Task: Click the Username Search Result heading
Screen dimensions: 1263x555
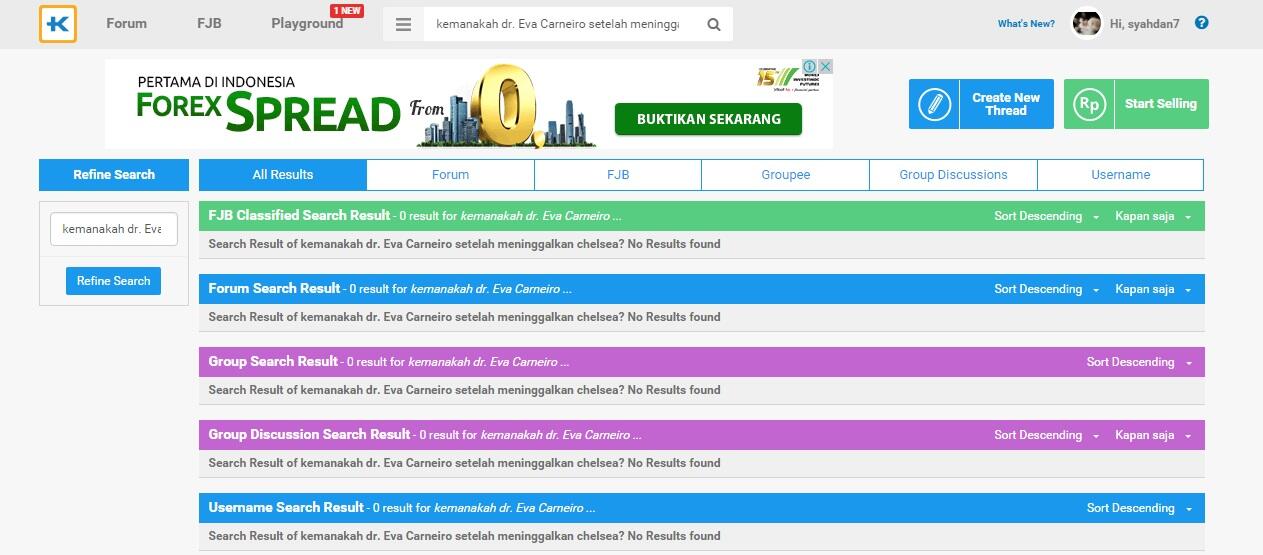Action: coord(286,507)
